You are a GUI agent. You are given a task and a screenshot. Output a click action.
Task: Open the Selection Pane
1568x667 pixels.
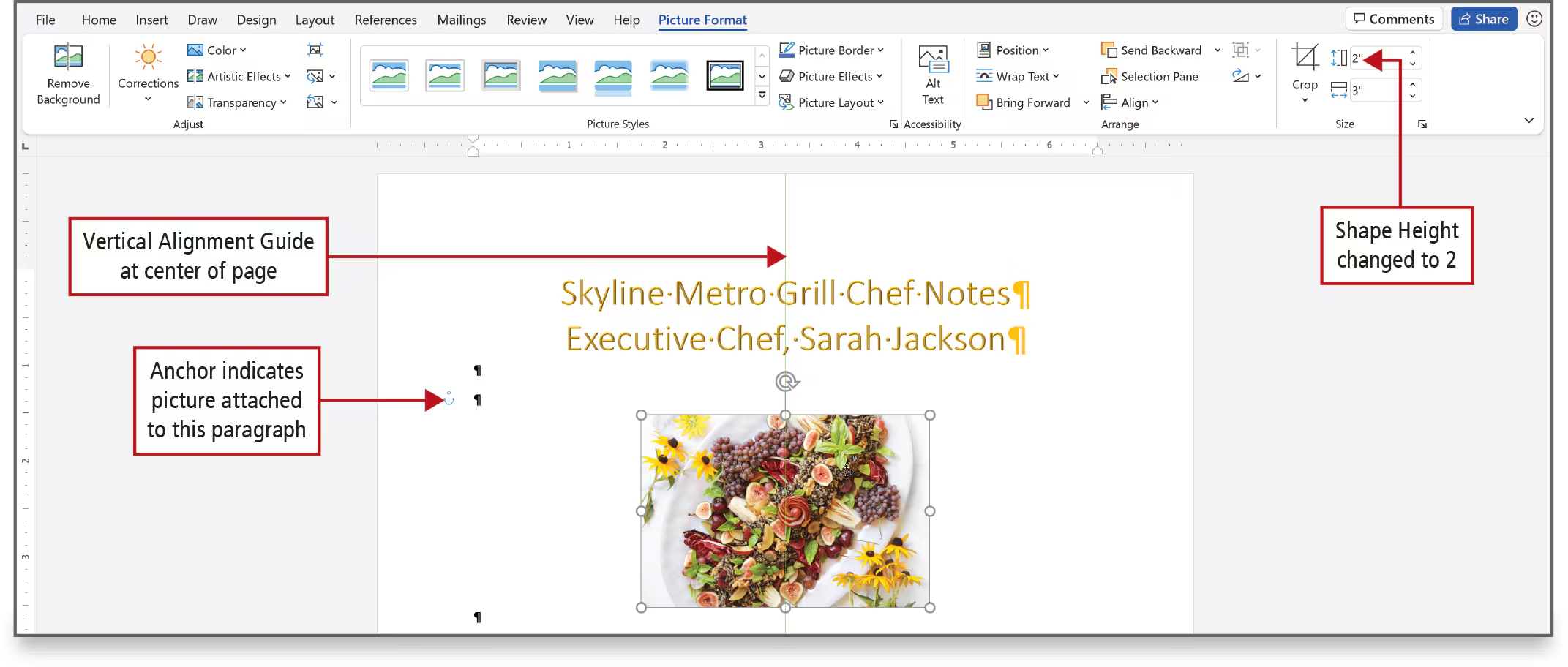(x=1149, y=77)
